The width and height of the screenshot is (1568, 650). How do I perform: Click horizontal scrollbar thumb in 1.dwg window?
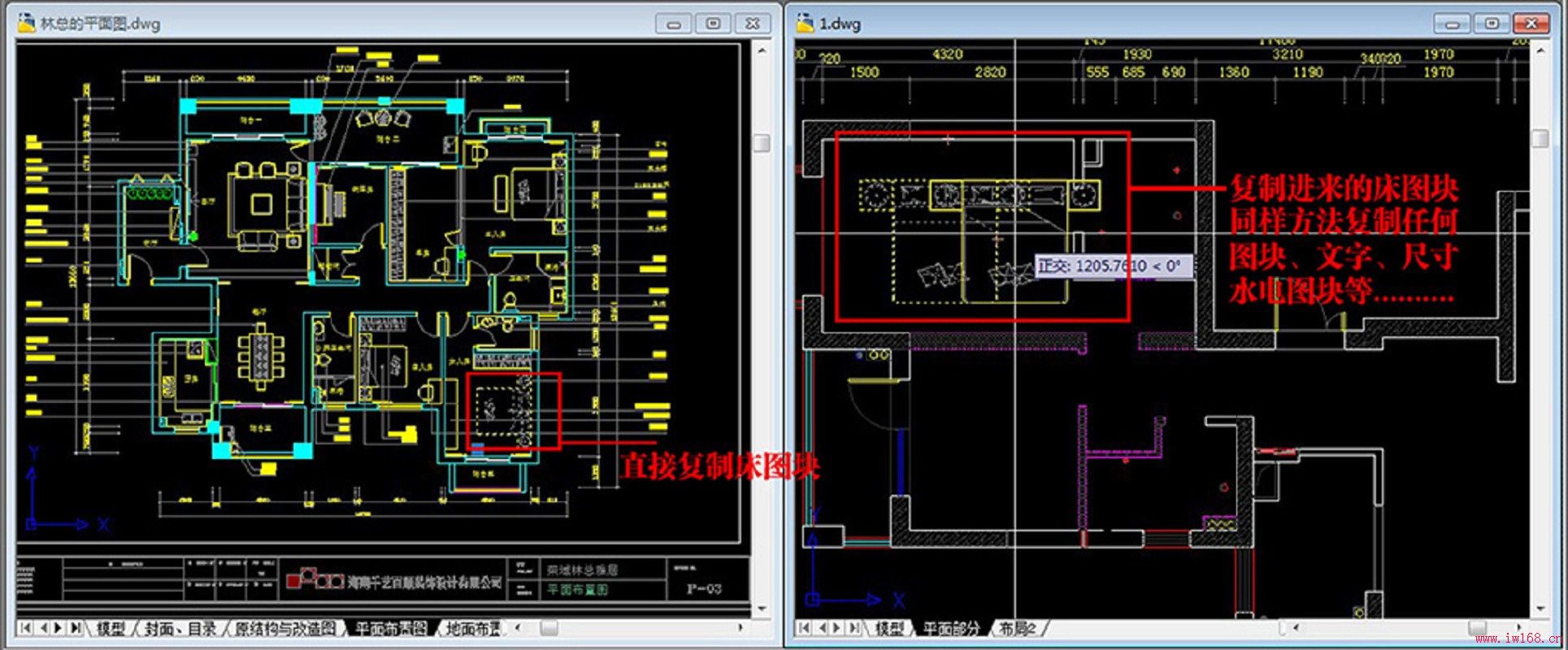click(1478, 628)
